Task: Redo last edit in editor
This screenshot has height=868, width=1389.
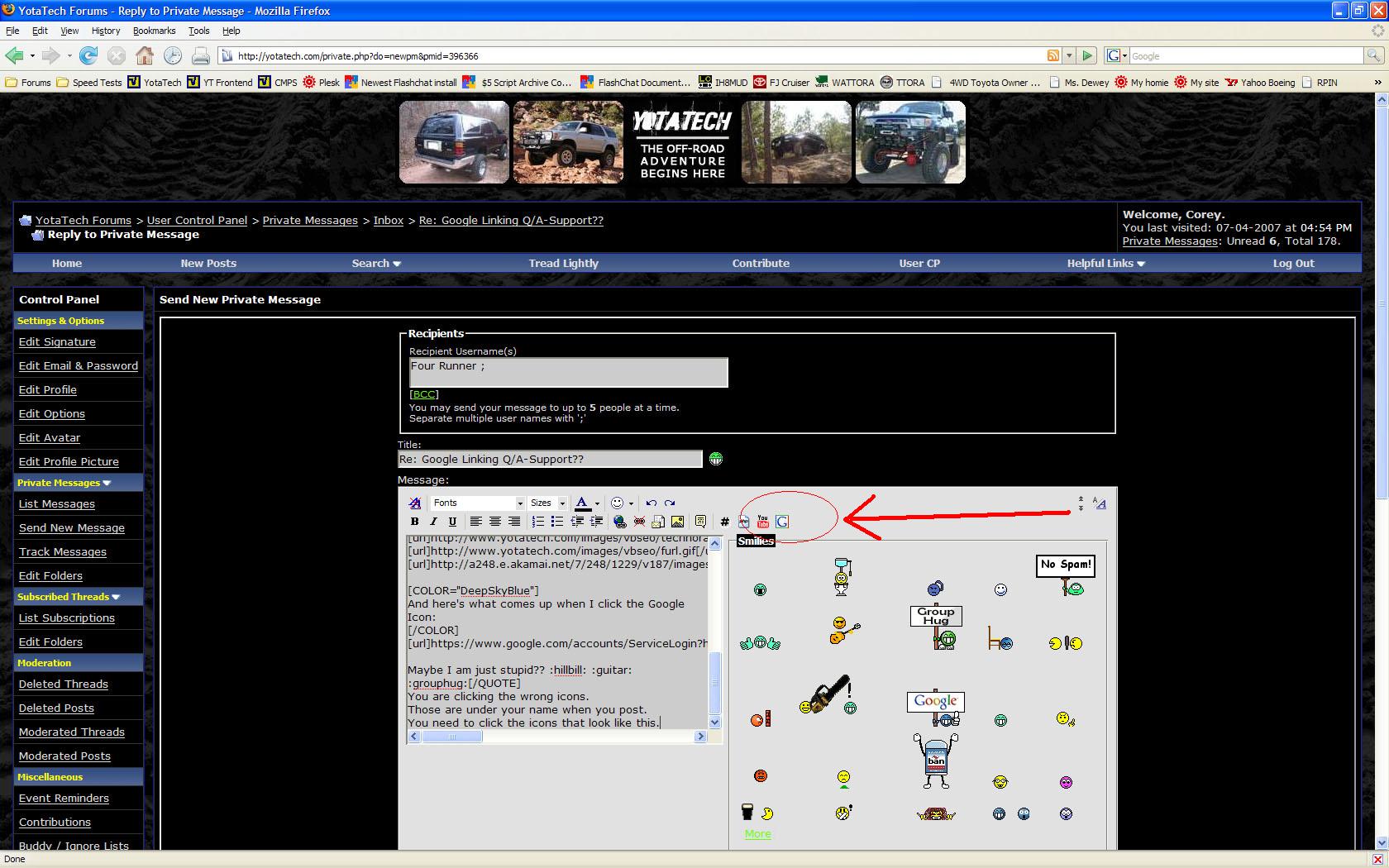Action: click(670, 503)
